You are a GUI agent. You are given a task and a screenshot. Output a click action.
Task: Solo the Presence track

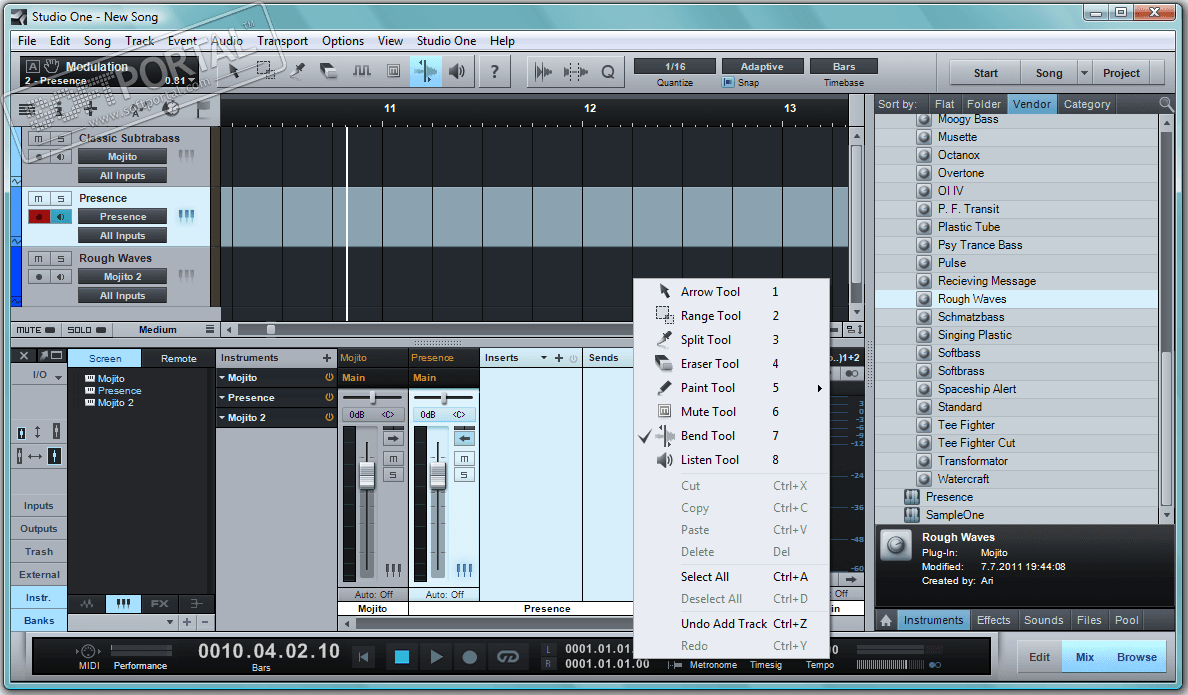(x=61, y=198)
